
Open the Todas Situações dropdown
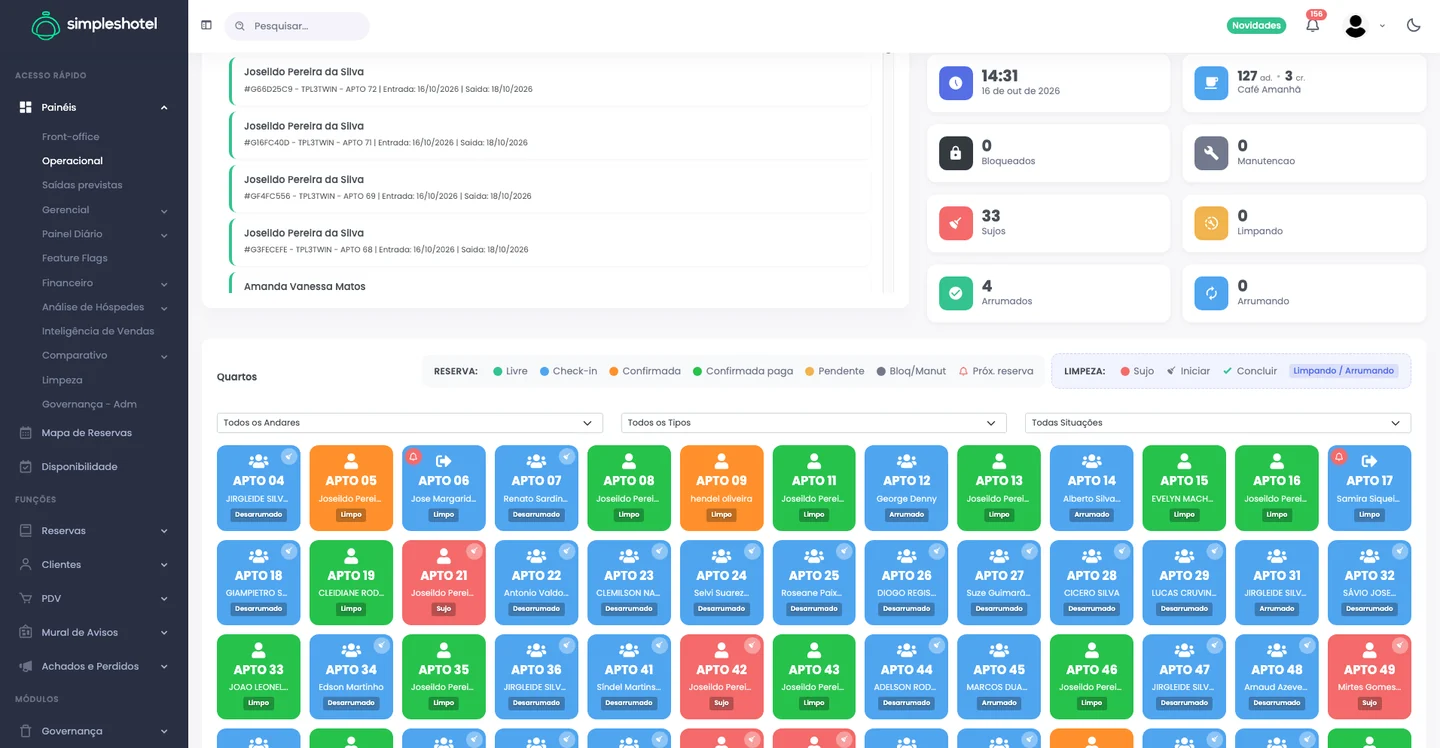[x=1218, y=423]
